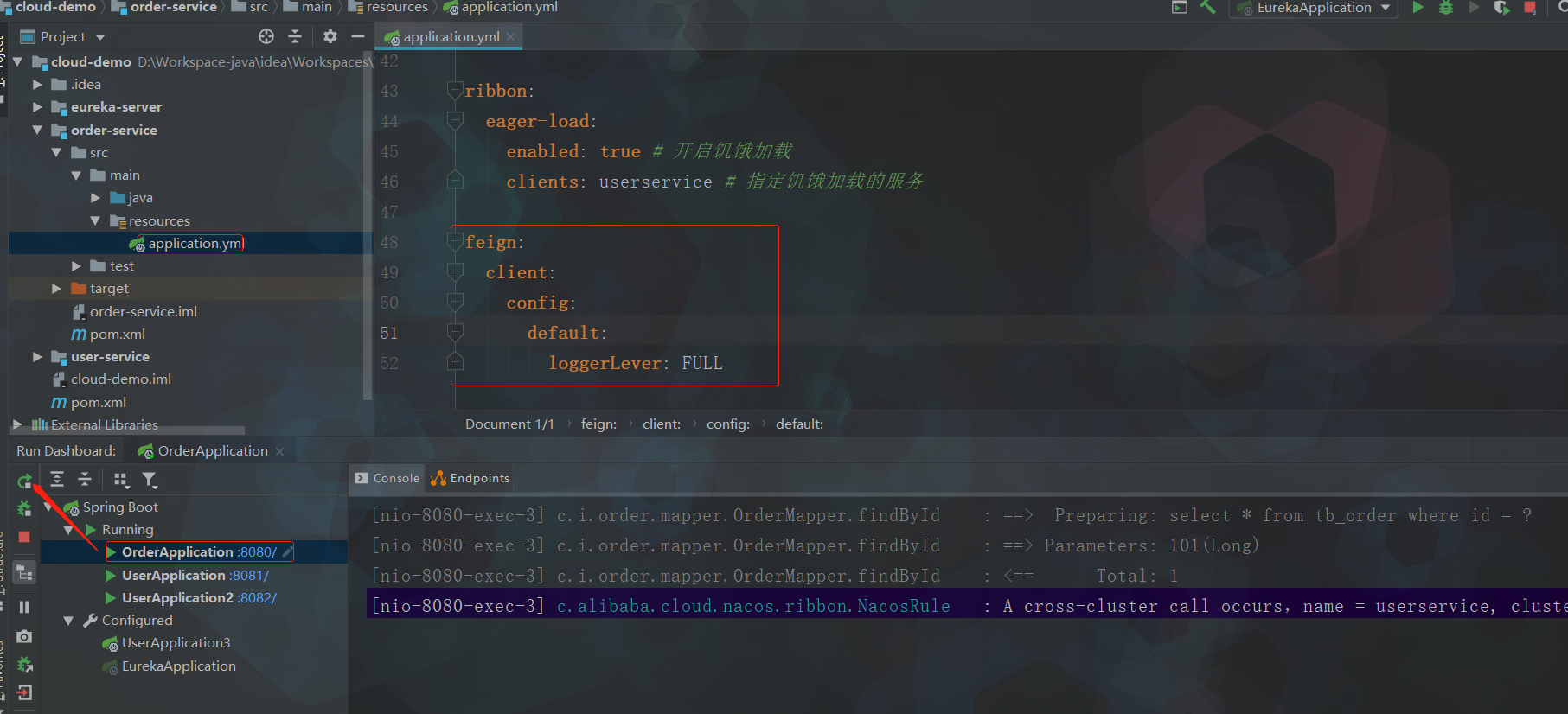
Task: Close the application.yml editor tab
Action: [511, 37]
